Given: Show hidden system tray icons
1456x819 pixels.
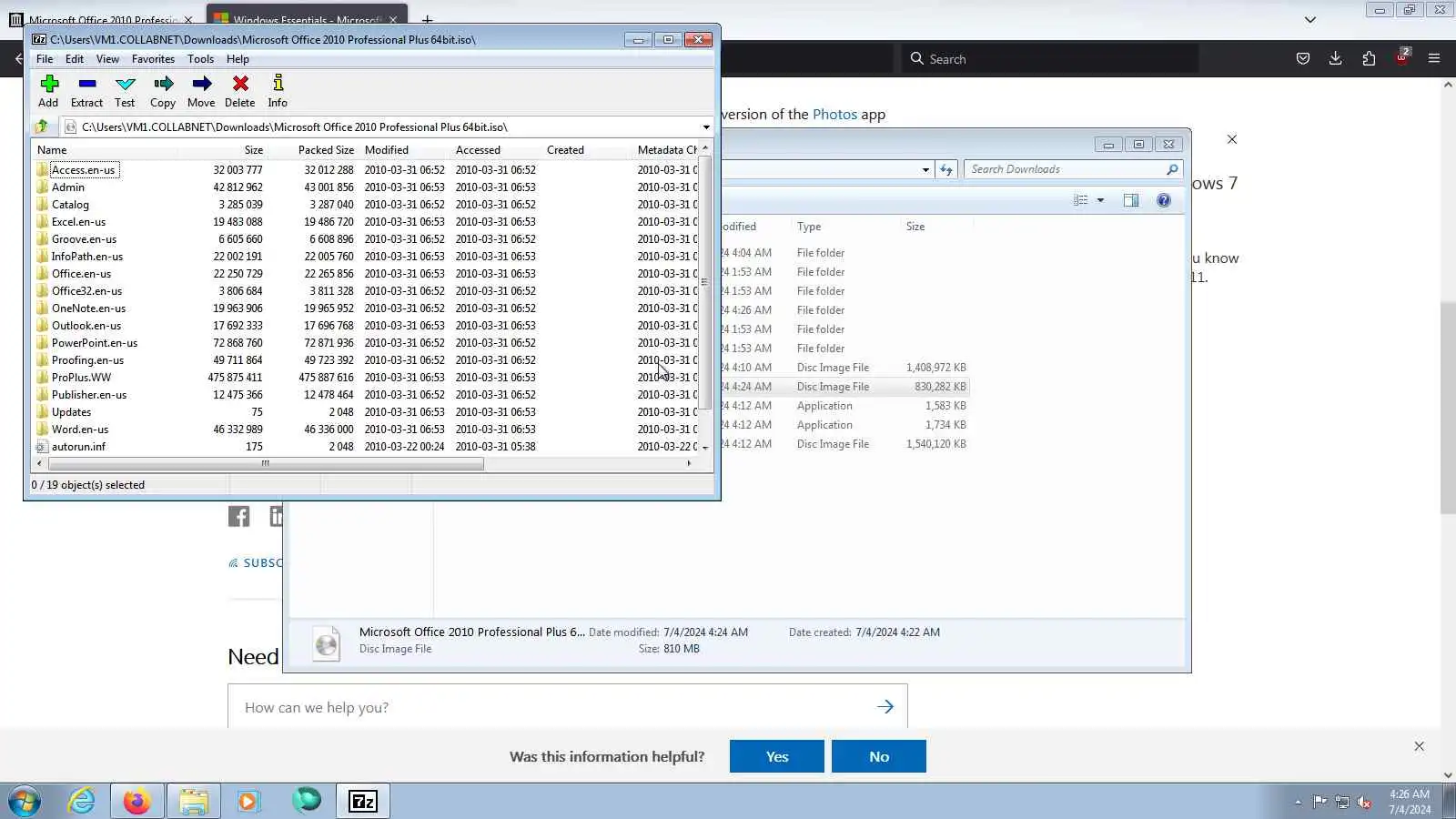Looking at the screenshot, I should tap(1298, 802).
